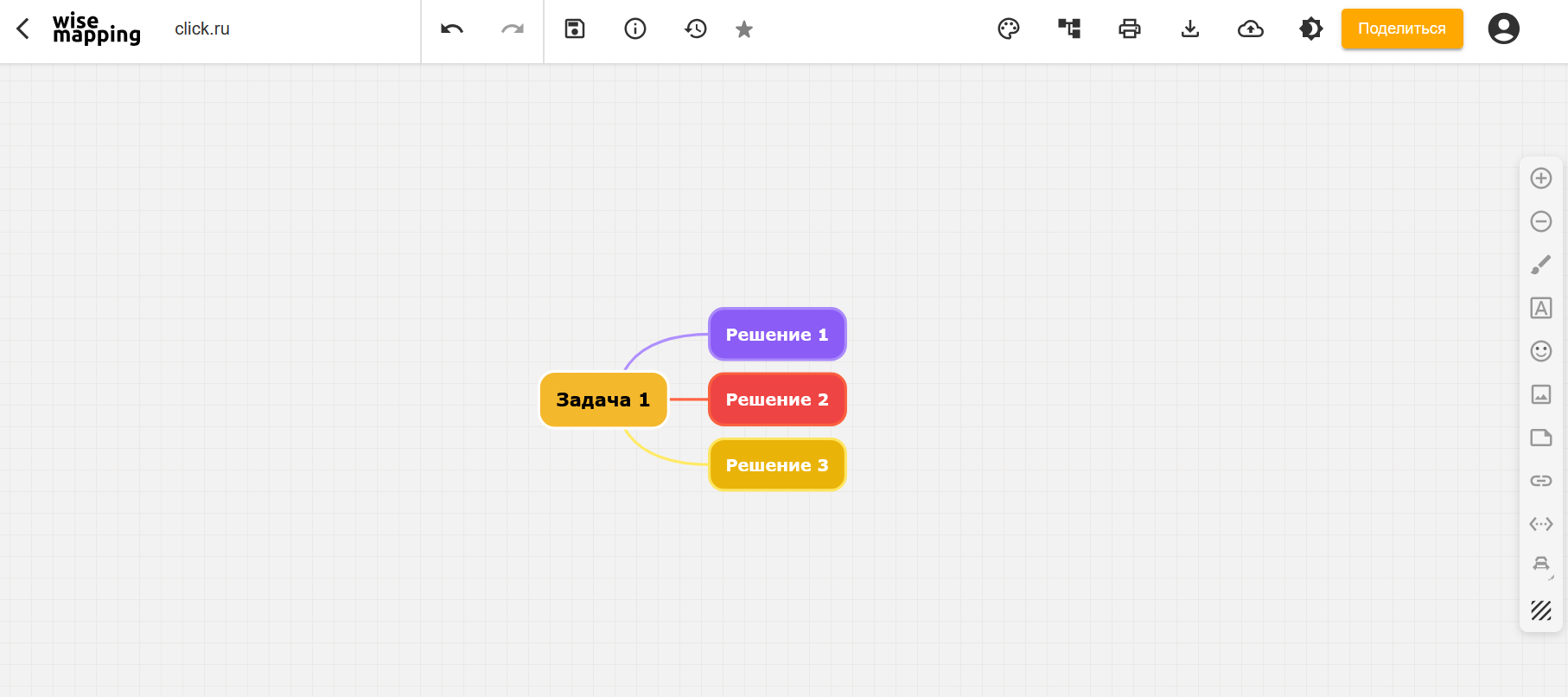Image resolution: width=1568 pixels, height=697 pixels.
Task: Open the layout structure icon
Action: tap(1069, 29)
